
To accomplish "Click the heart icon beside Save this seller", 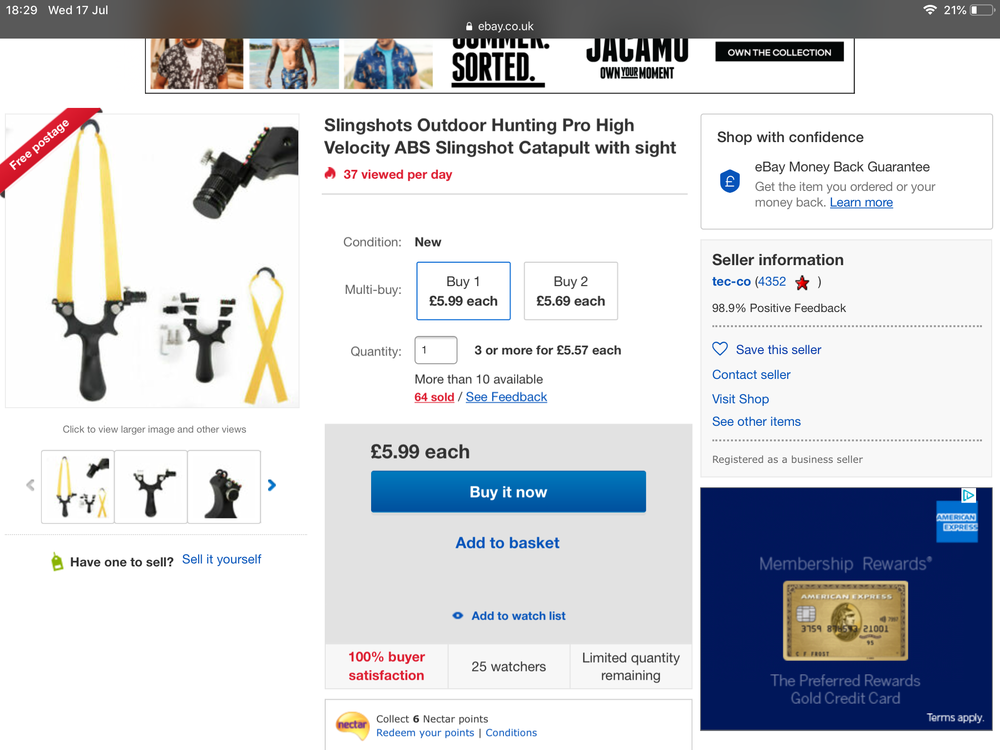I will tap(719, 349).
